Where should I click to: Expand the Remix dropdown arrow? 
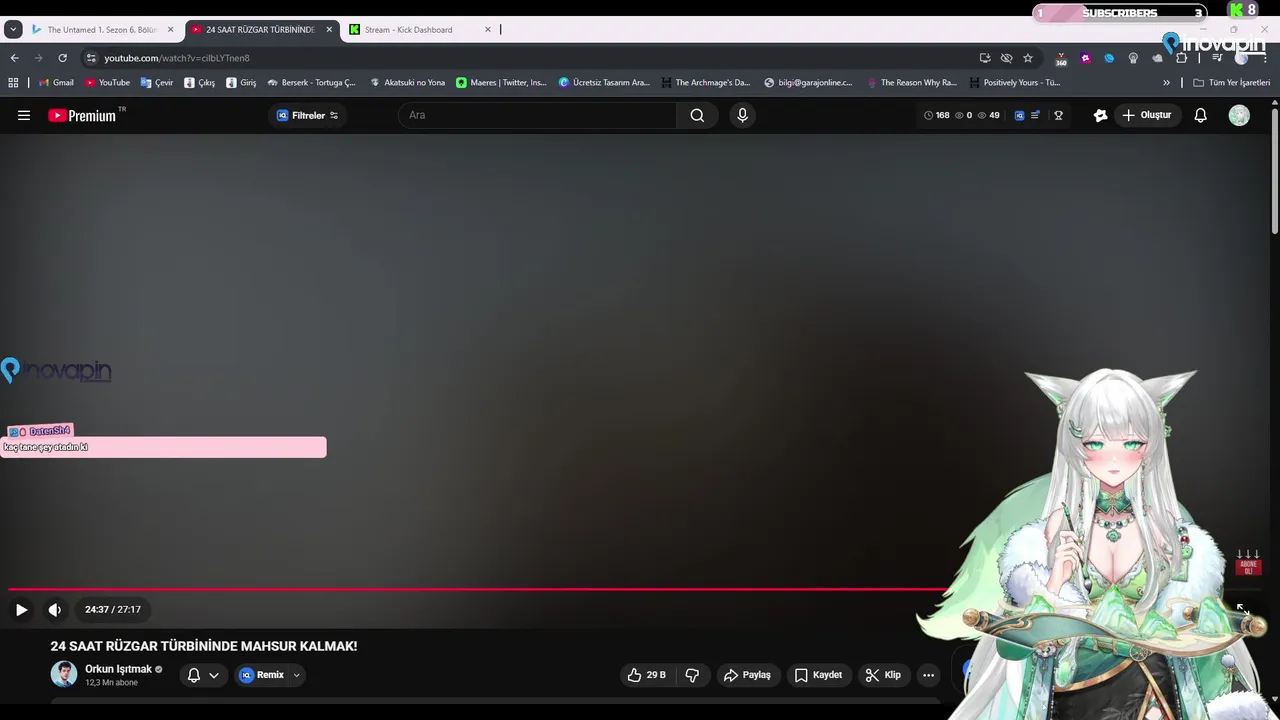pyautogui.click(x=296, y=675)
